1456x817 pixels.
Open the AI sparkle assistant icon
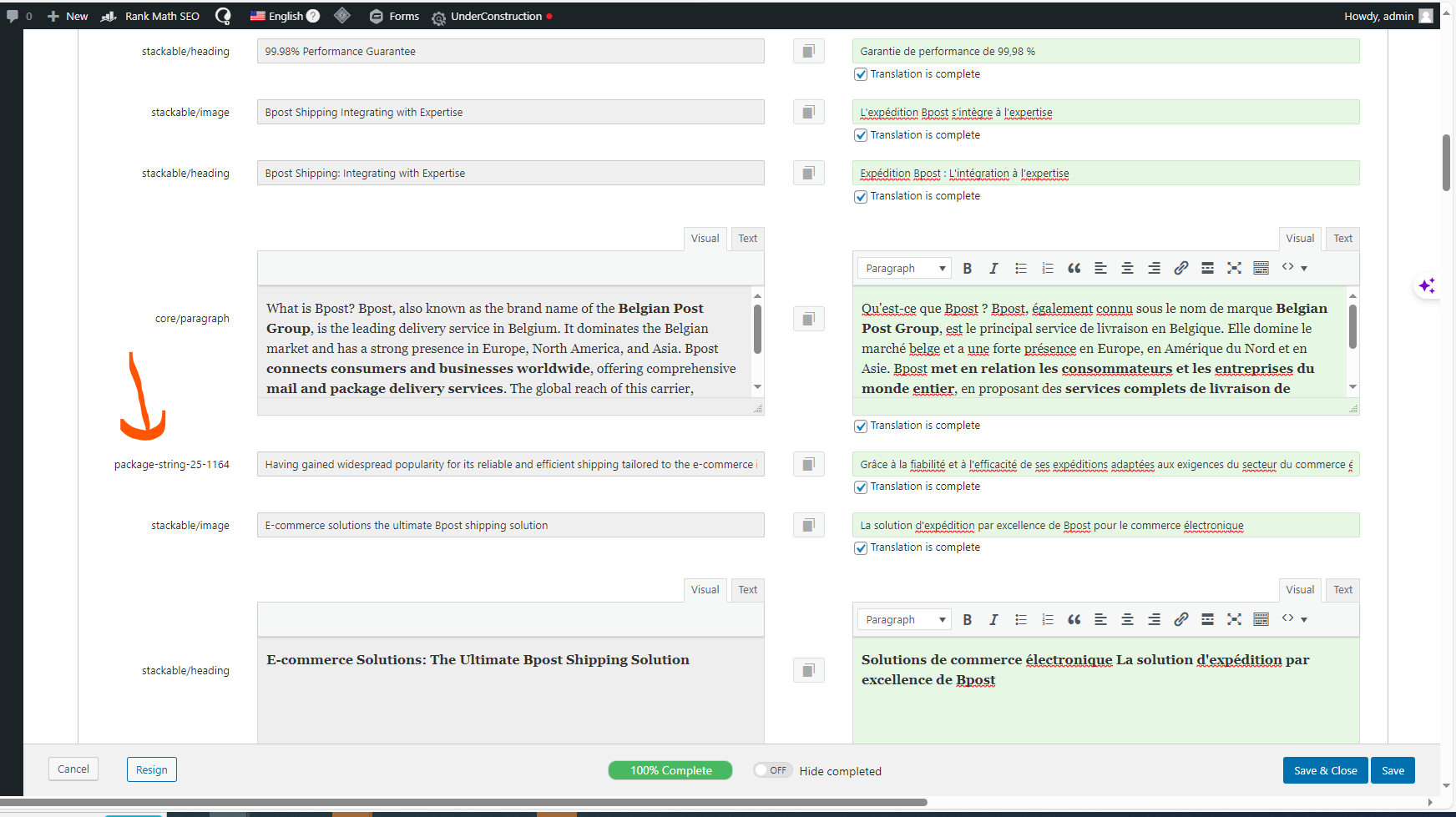(x=1427, y=285)
